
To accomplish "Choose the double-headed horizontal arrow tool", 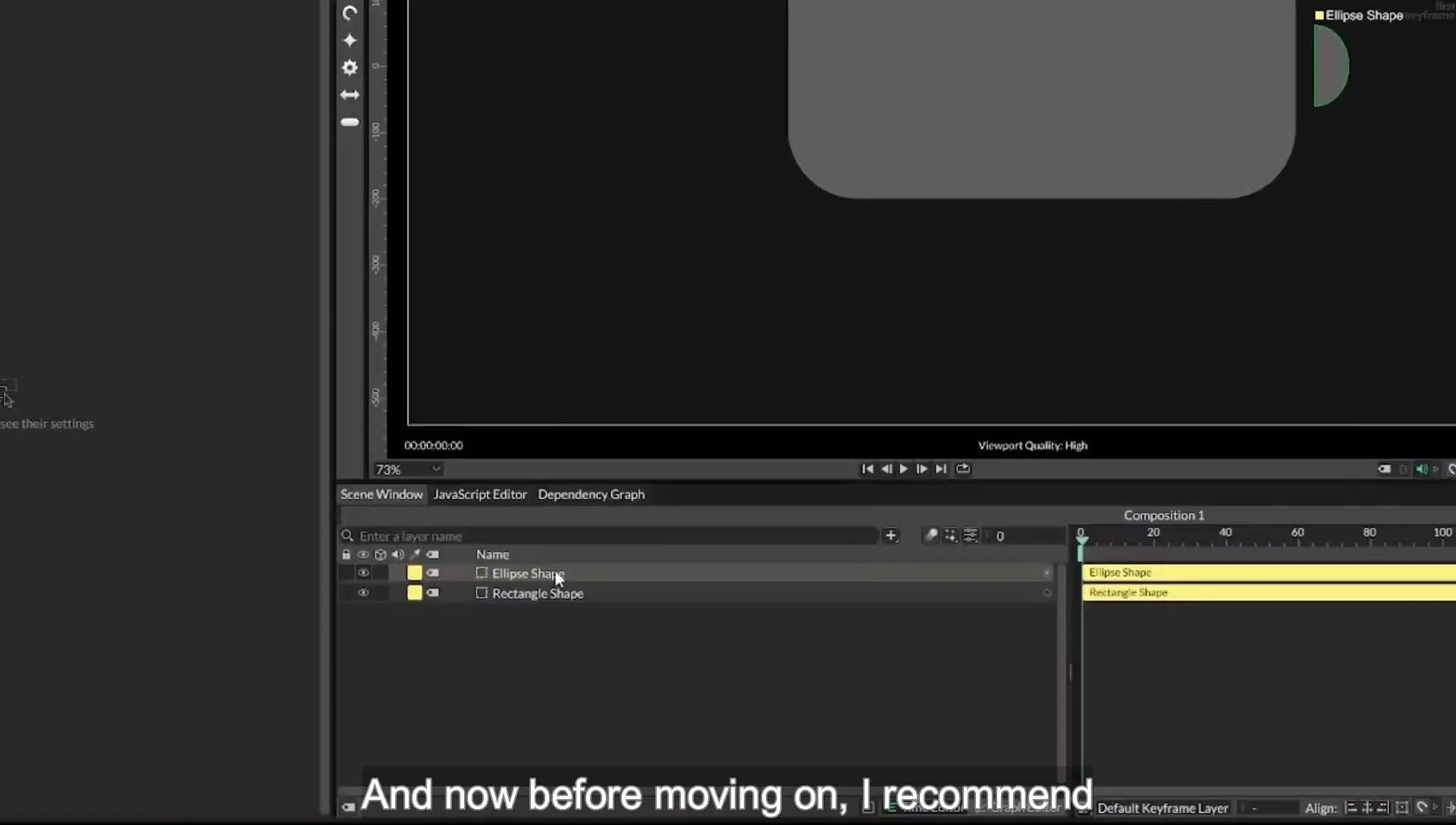I will coord(350,95).
